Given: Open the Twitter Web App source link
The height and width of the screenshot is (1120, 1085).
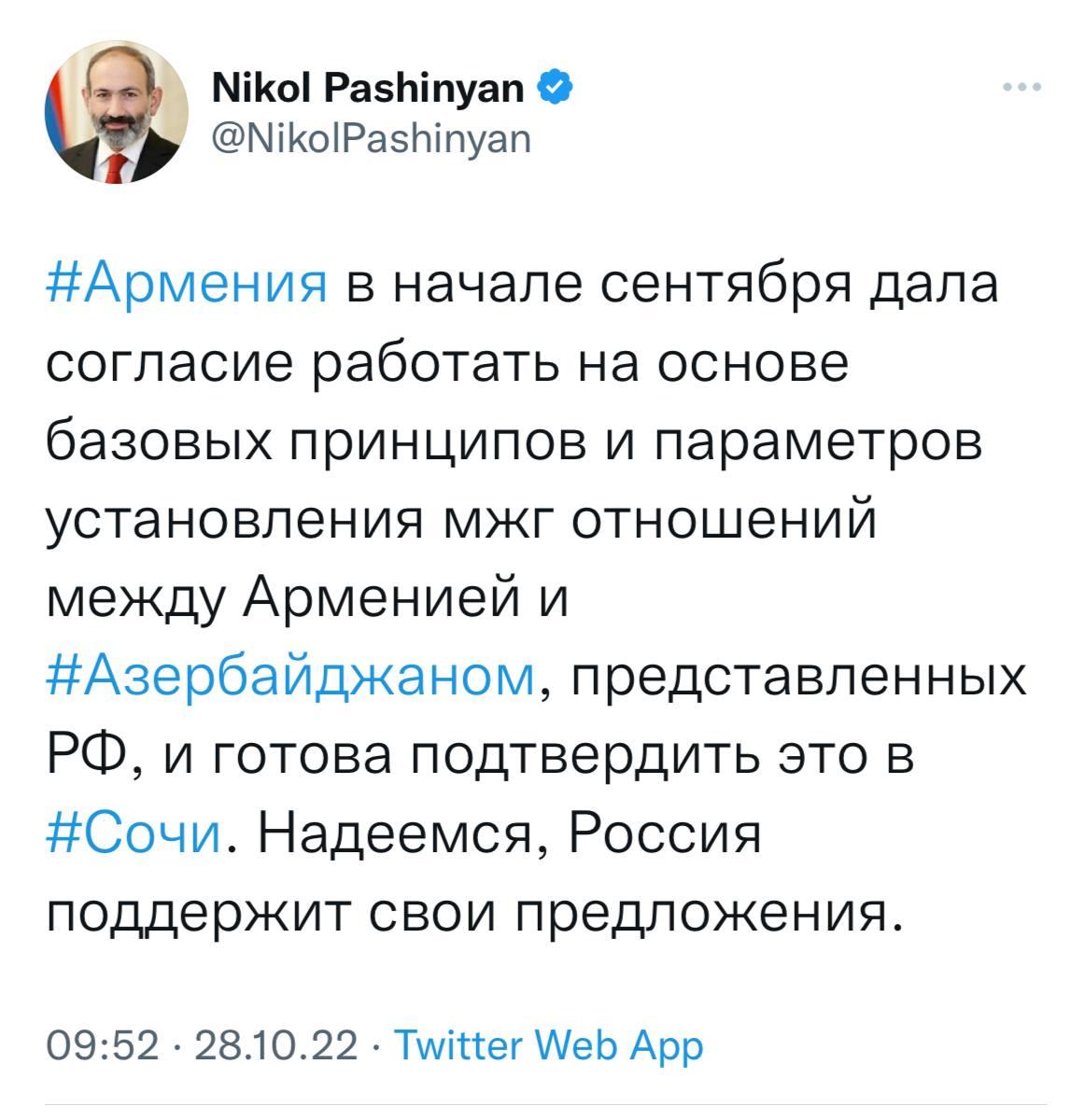Looking at the screenshot, I should [548, 1046].
